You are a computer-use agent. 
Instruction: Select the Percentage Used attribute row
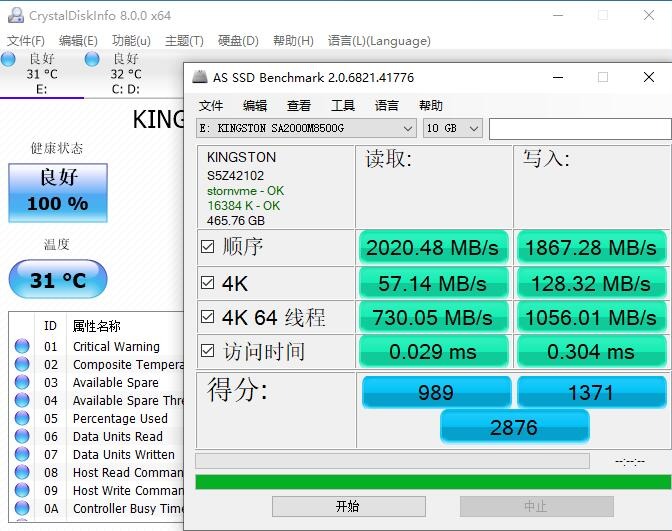[96, 418]
